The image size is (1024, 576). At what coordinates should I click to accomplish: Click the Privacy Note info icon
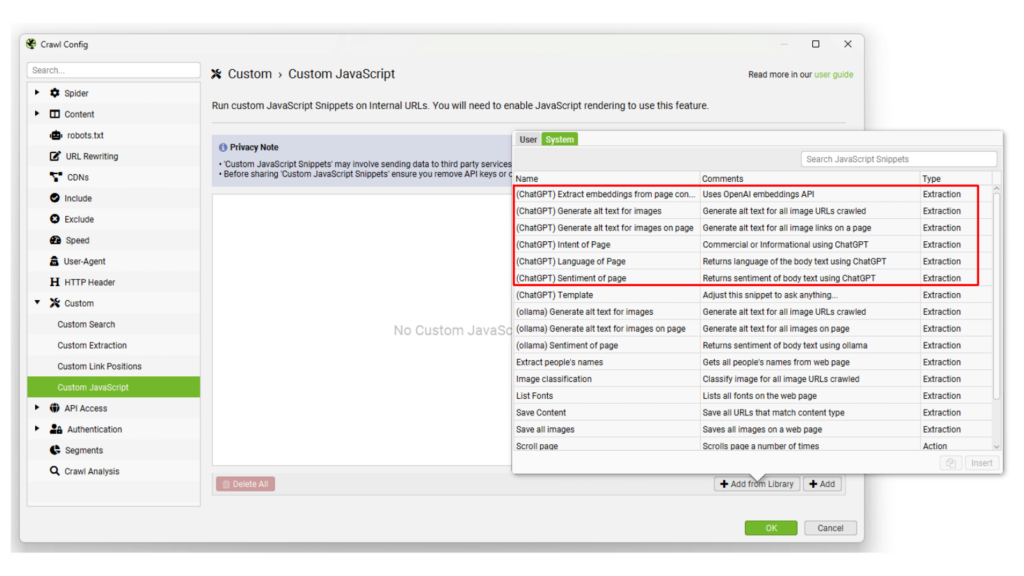pos(223,148)
